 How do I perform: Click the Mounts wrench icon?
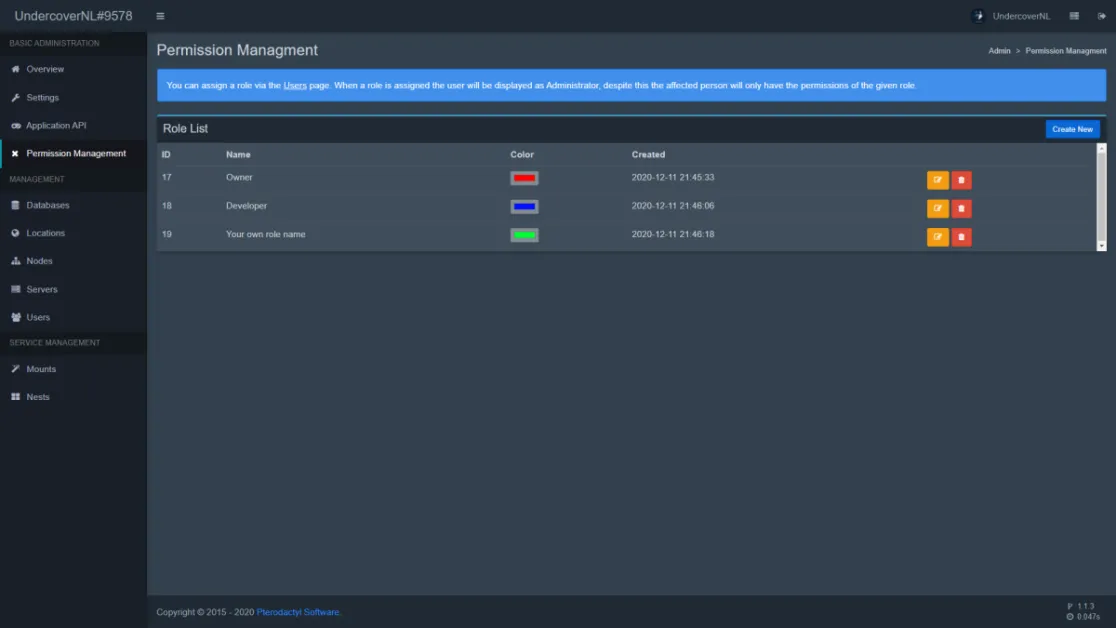pyautogui.click(x=14, y=368)
